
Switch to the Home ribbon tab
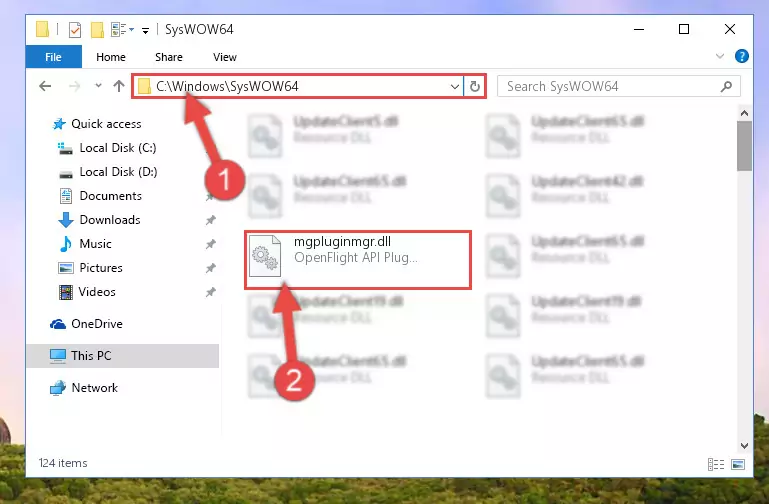tap(111, 57)
